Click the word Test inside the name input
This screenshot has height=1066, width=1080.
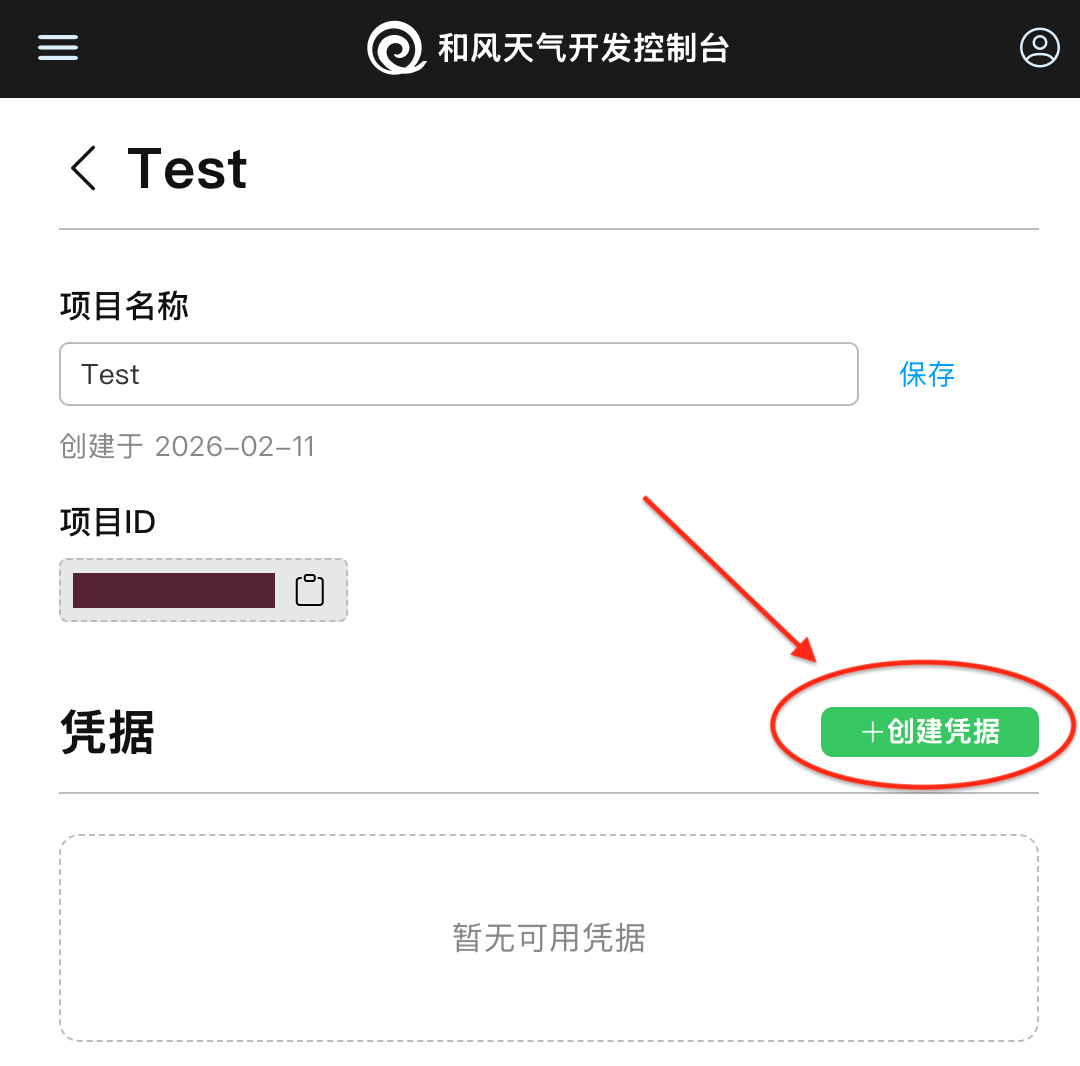(110, 374)
